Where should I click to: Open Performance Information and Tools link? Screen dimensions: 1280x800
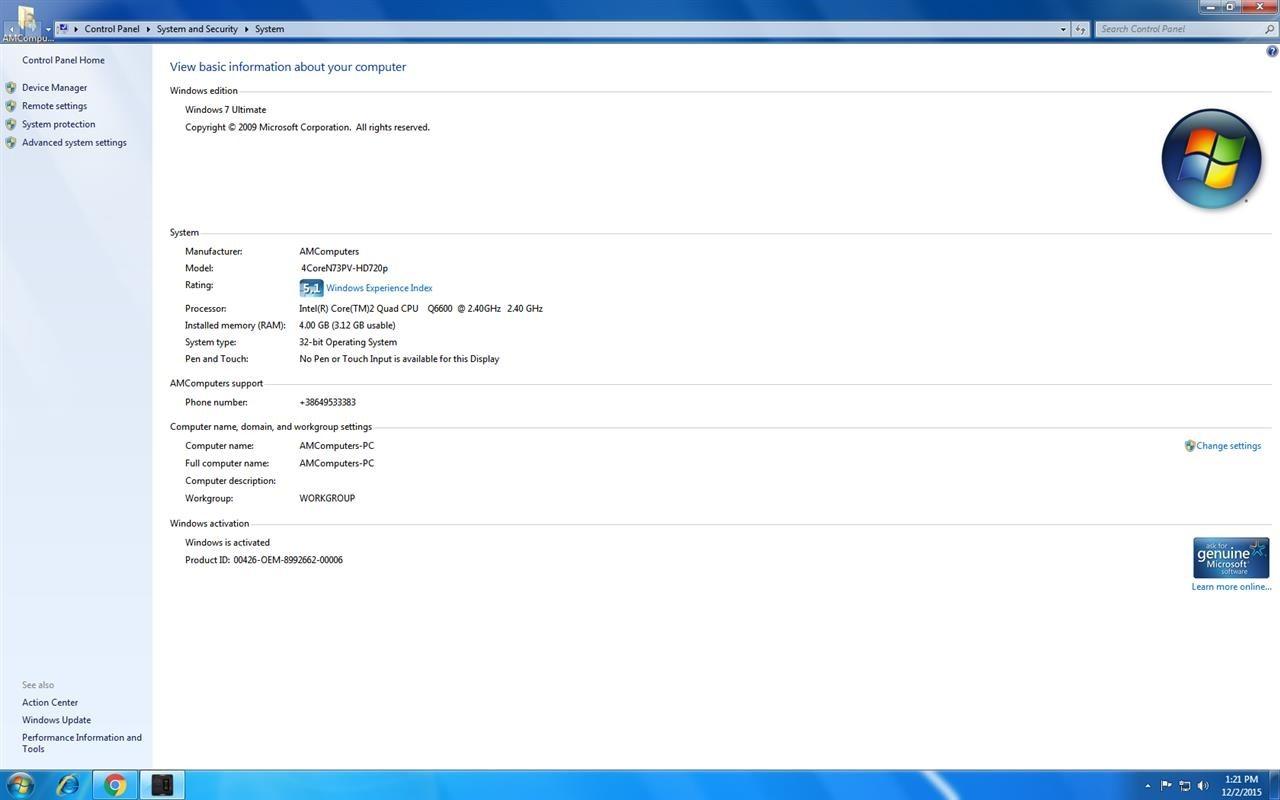point(82,743)
